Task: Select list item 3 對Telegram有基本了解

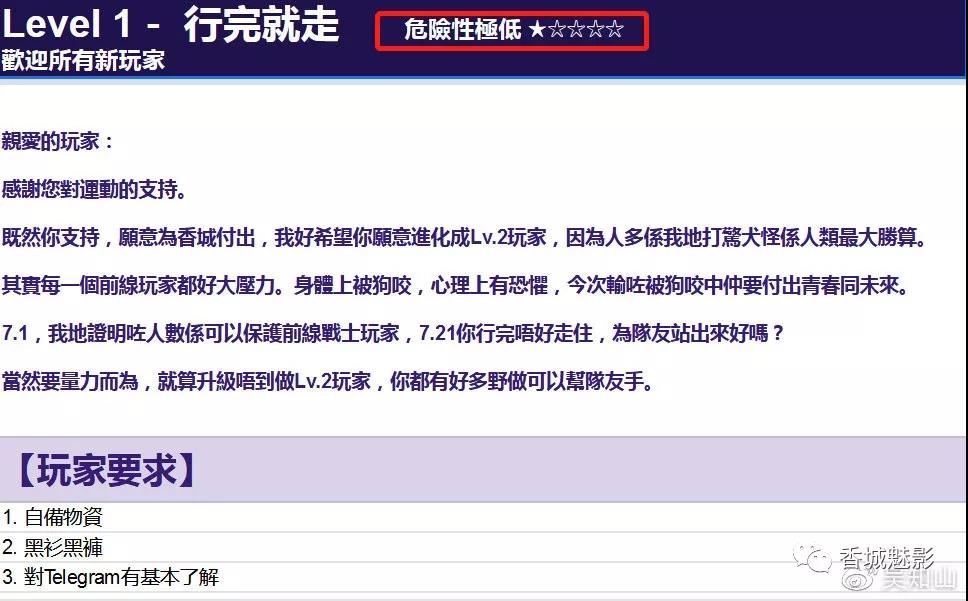Action: pyautogui.click(x=110, y=577)
